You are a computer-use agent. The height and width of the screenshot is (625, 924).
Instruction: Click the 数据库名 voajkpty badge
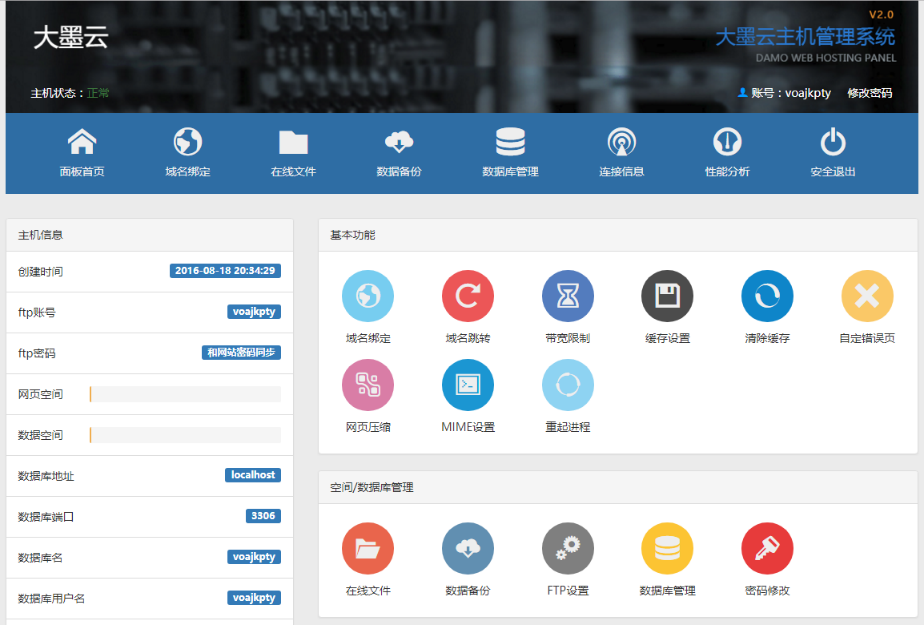(254, 557)
